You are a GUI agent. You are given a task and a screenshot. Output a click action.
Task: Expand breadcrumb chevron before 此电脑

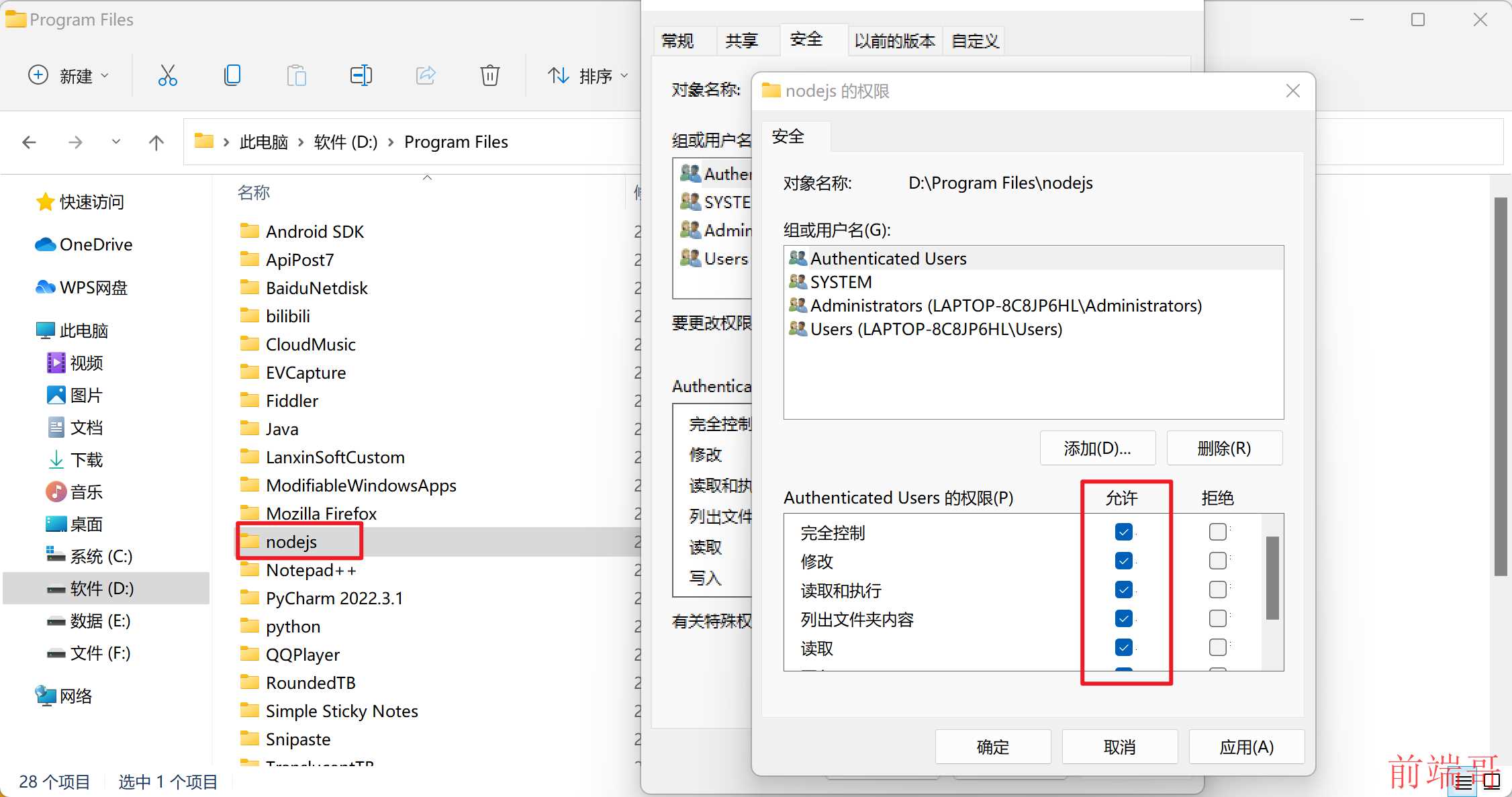[226, 142]
